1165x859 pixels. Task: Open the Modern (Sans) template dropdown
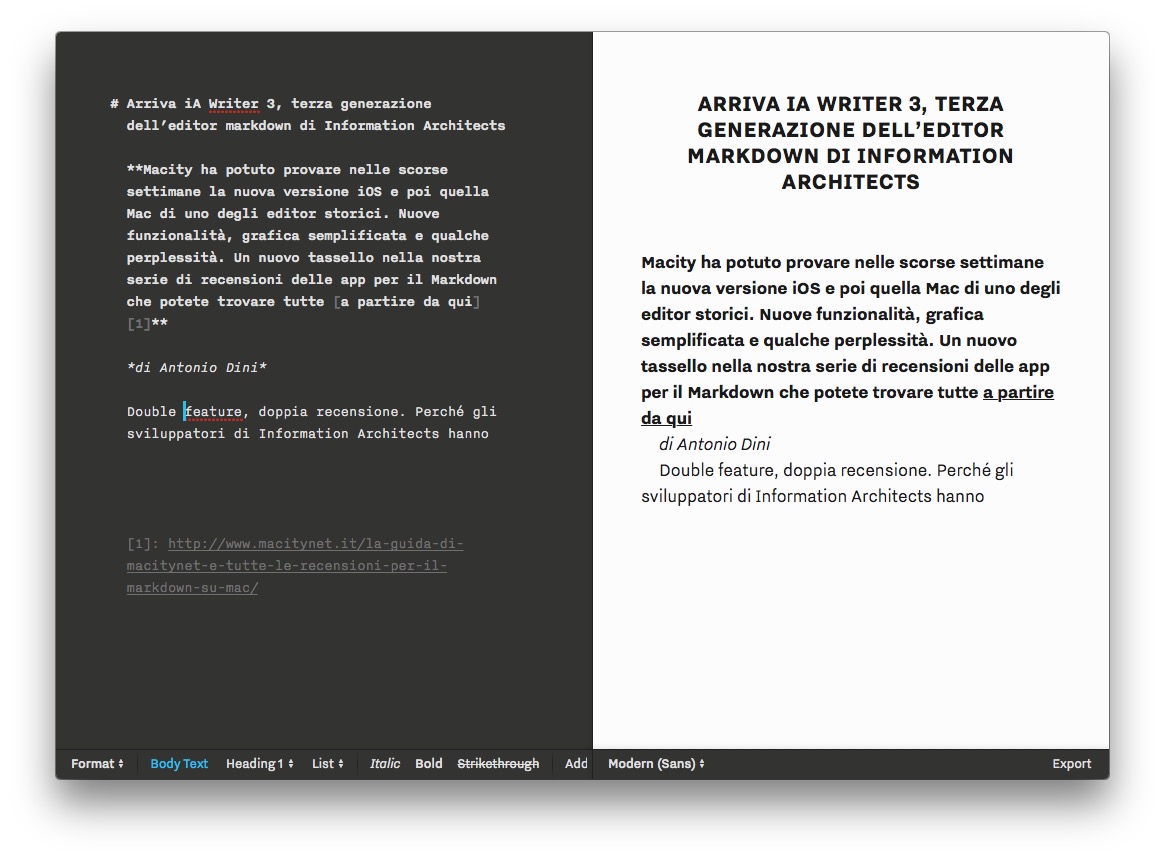tap(656, 763)
